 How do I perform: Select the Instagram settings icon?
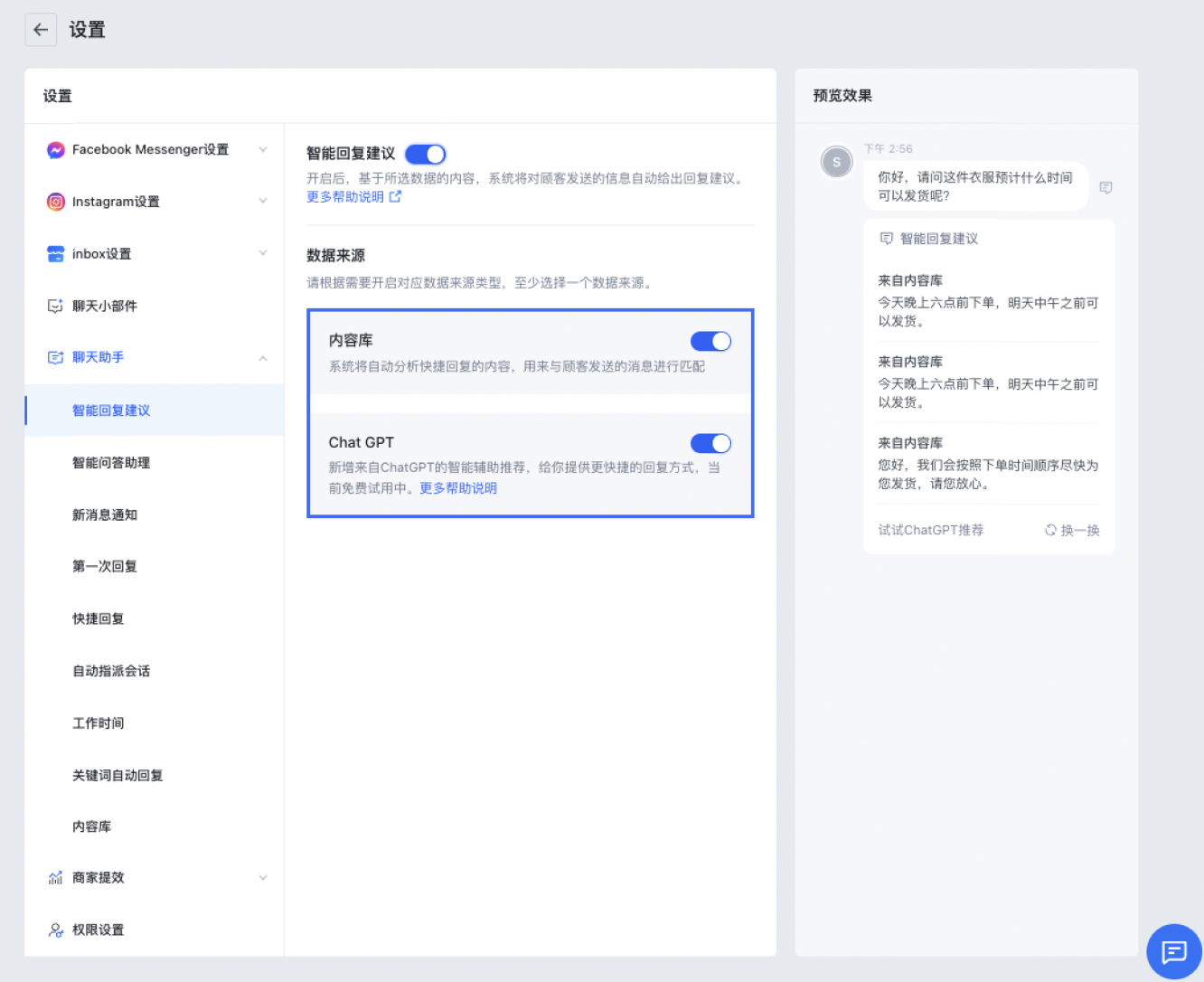(x=55, y=202)
